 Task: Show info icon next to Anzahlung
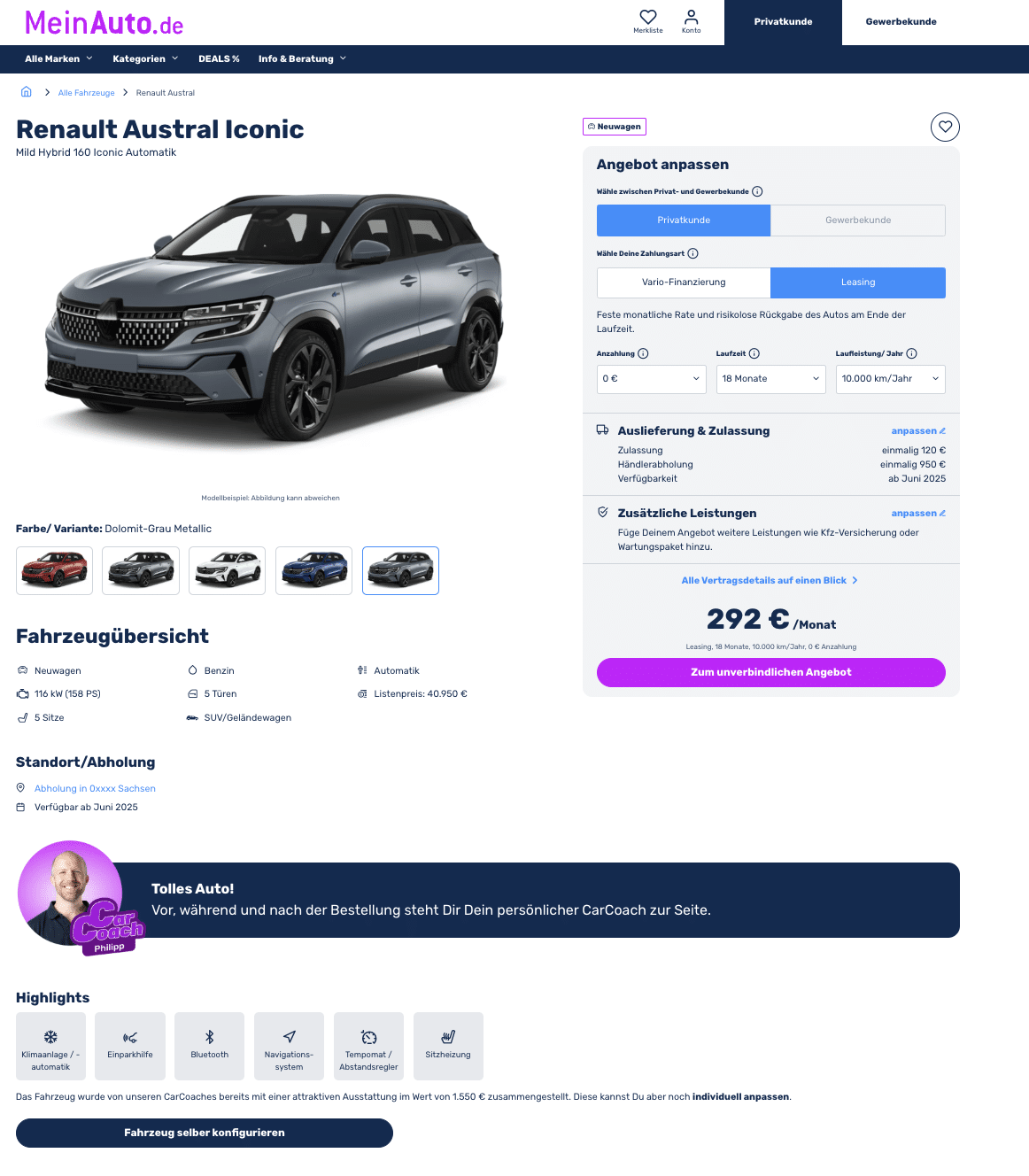click(x=643, y=353)
